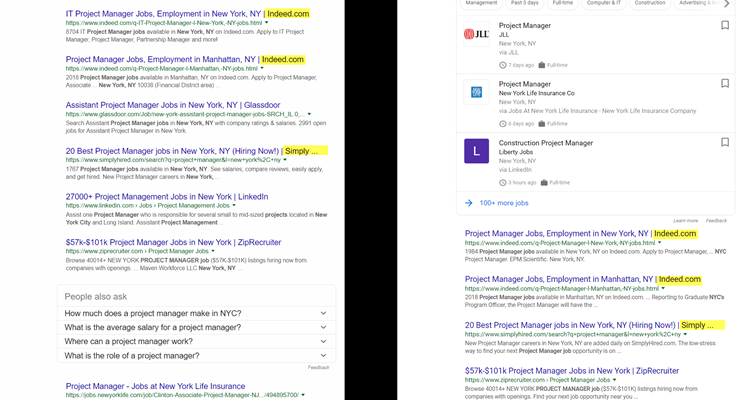The image size is (750, 400).
Task: Bookmark the JLL Project Manager job
Action: coord(725,26)
